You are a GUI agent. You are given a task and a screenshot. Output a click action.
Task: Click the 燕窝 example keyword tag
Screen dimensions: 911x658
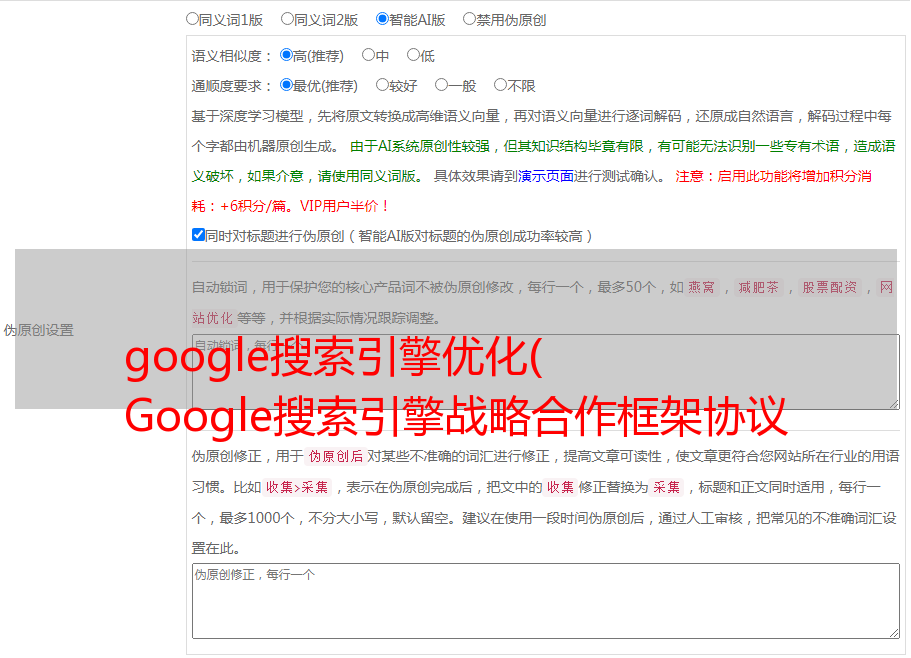click(702, 287)
